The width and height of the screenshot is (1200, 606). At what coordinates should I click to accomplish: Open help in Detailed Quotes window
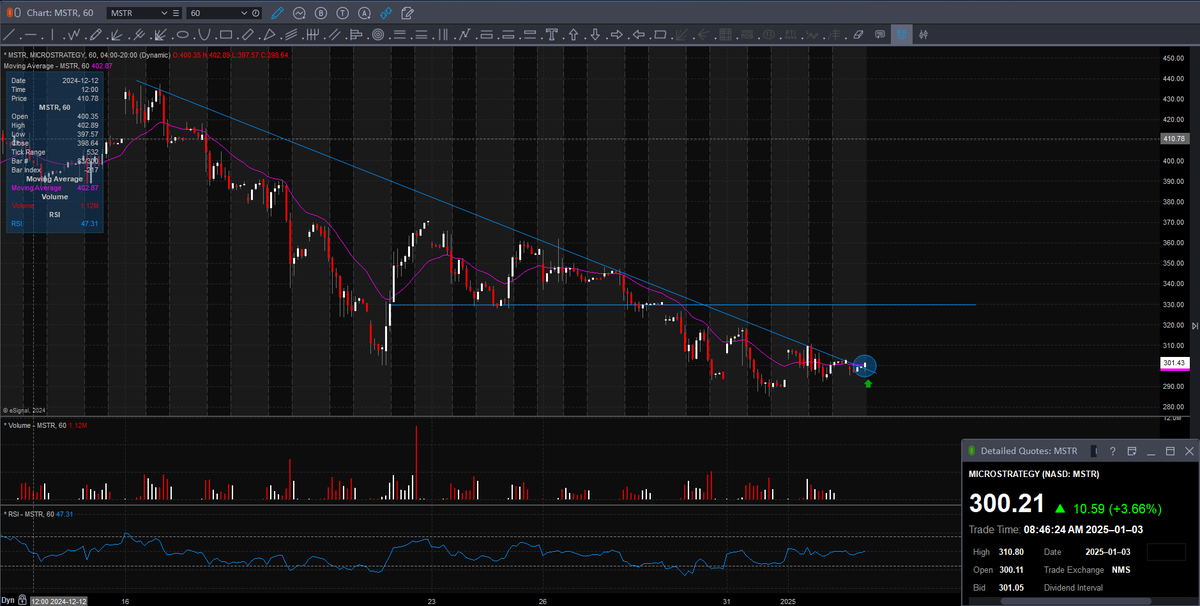1112,451
